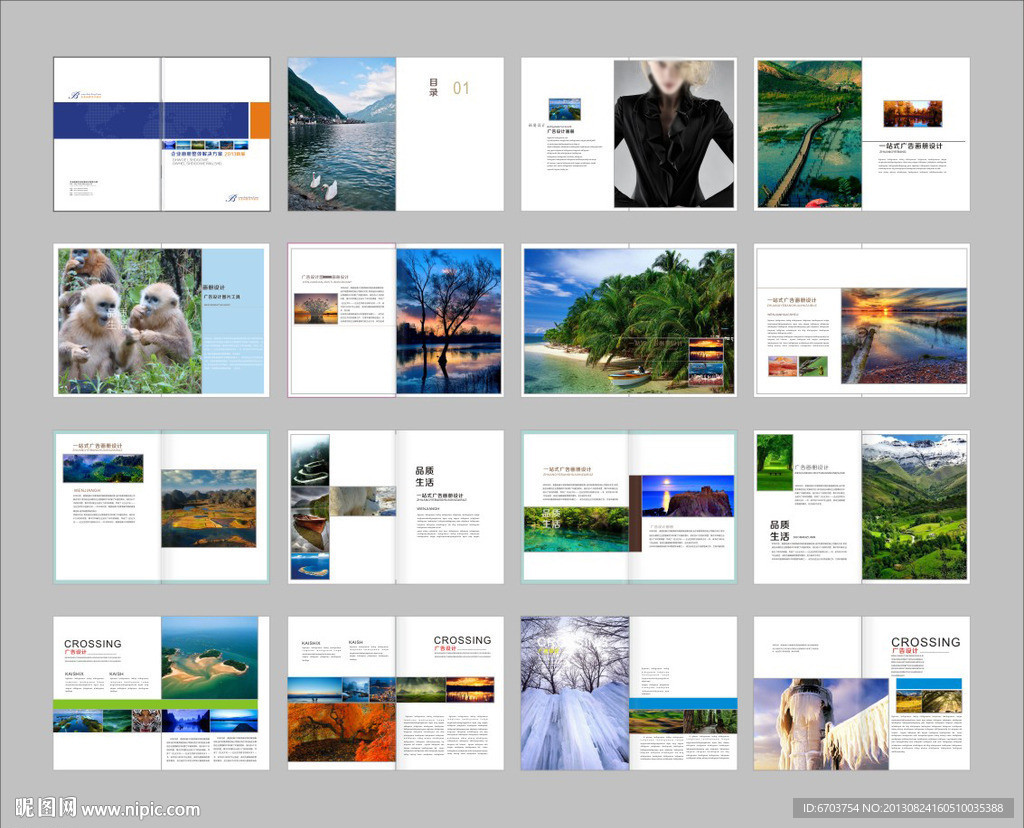Select the forest path thumbnail under the blue band

tap(711, 722)
